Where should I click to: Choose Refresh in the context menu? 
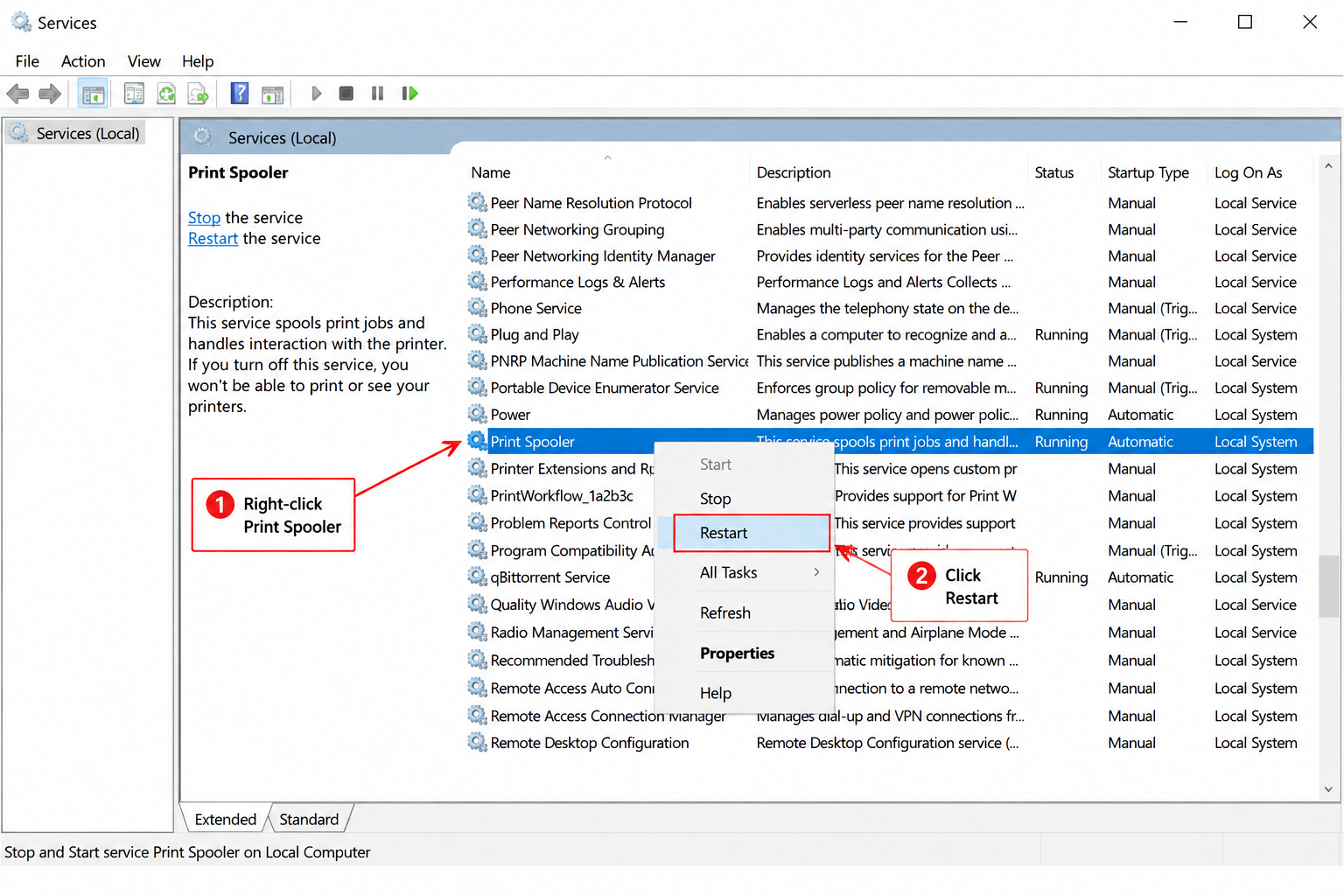coord(745,612)
